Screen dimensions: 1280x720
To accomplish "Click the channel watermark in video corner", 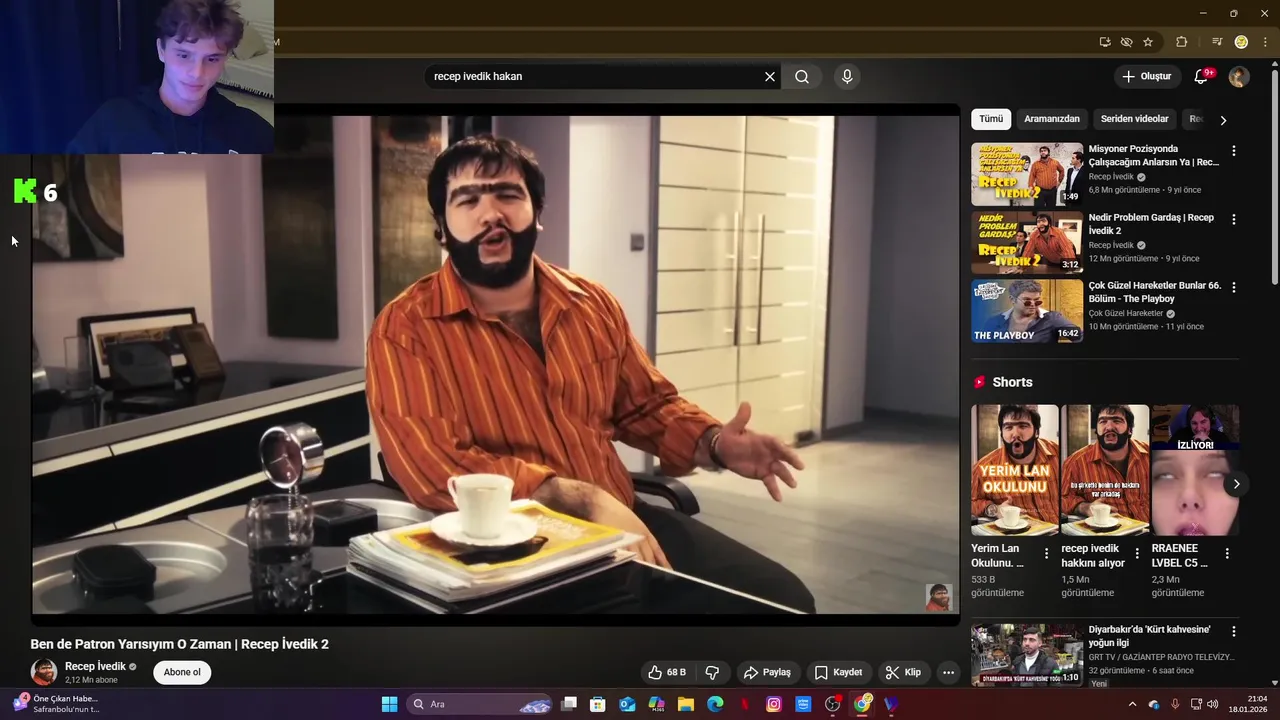I will click(x=938, y=597).
